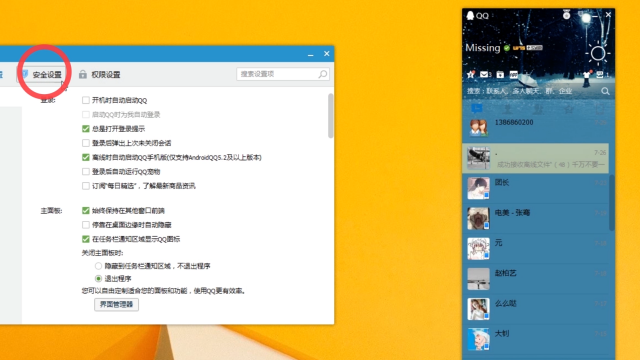Click avatar of contact 大钊
The height and width of the screenshot is (360, 640).
click(x=478, y=339)
